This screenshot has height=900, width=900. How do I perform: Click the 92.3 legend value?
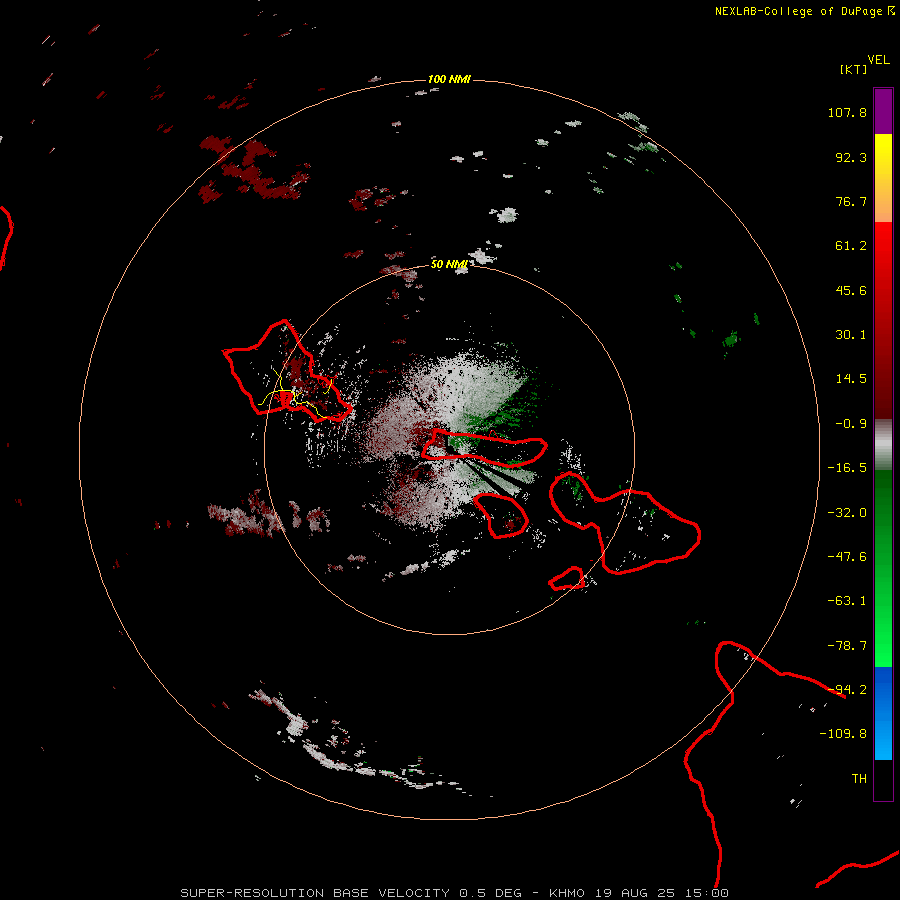(x=851, y=157)
